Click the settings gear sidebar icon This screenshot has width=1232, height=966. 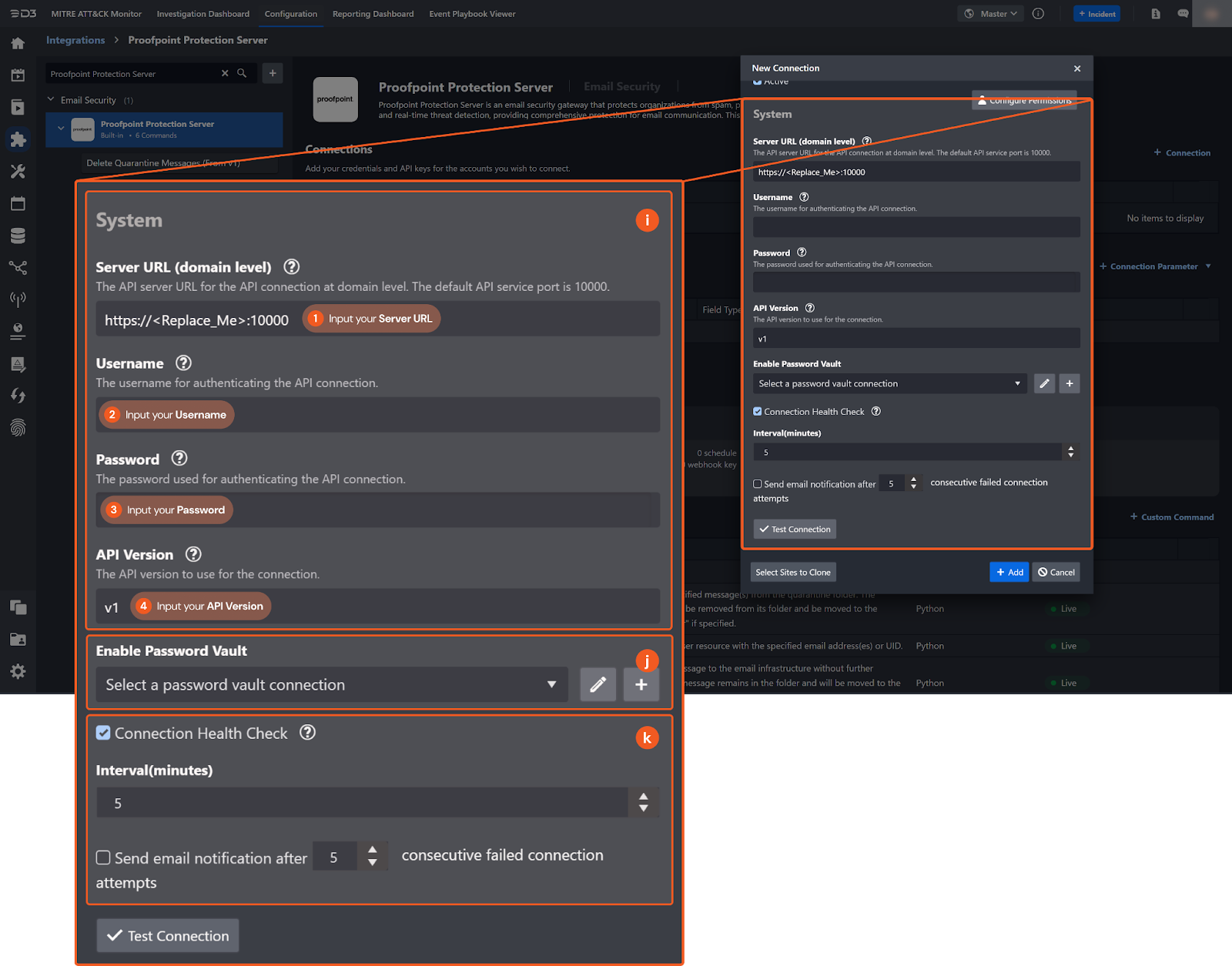coord(18,671)
